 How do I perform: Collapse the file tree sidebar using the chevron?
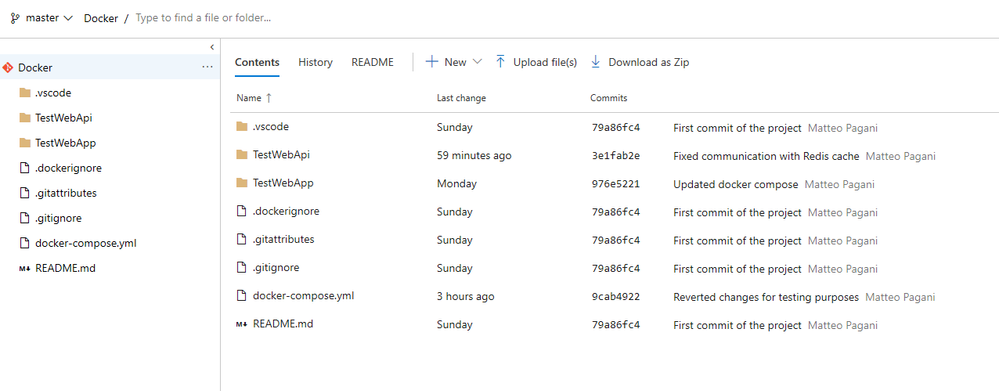pyautogui.click(x=212, y=47)
